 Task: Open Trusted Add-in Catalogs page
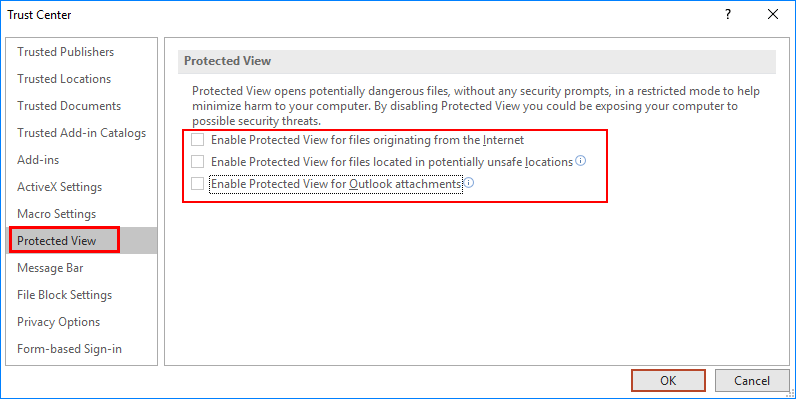[82, 132]
